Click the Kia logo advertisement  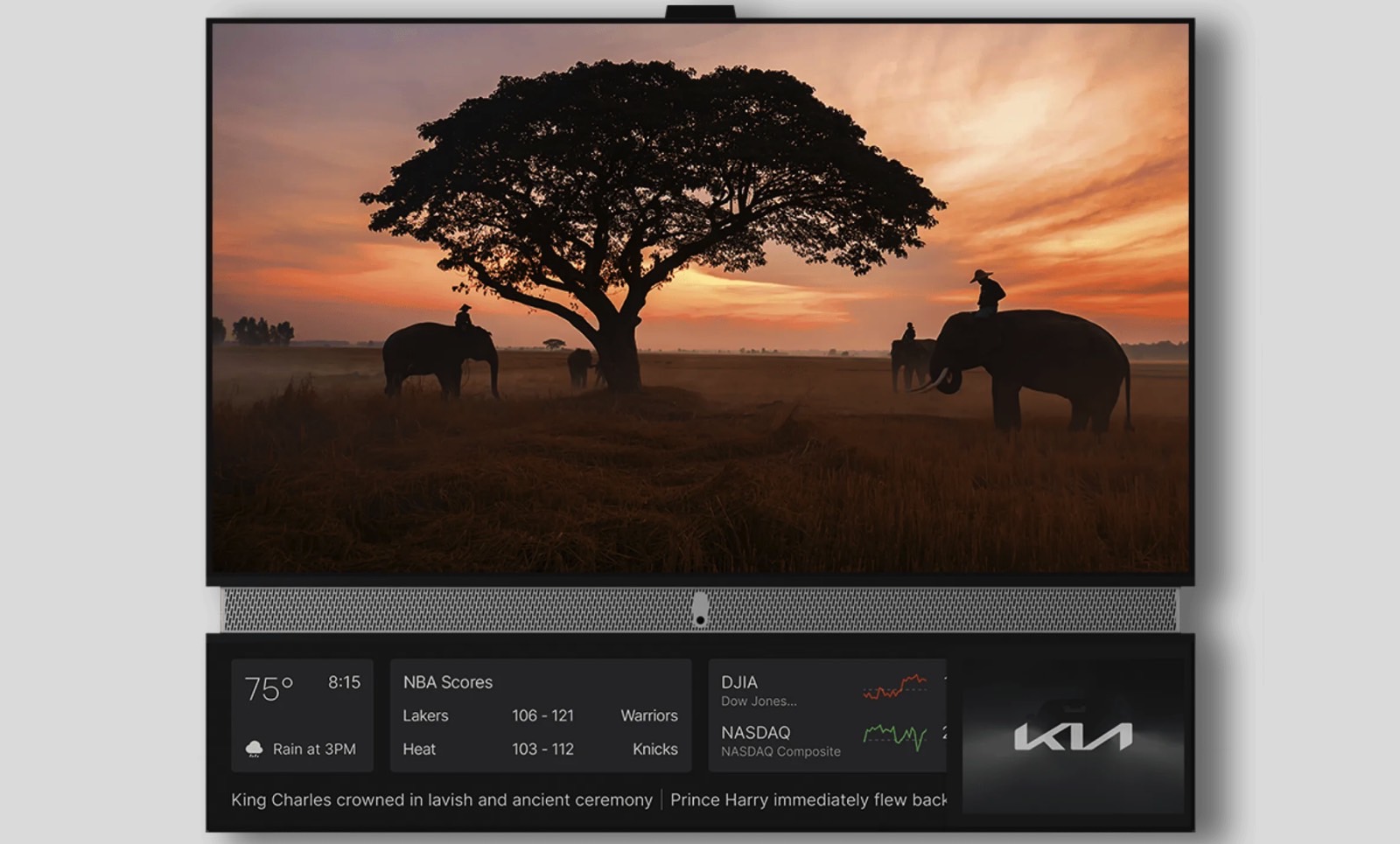[x=1073, y=736]
